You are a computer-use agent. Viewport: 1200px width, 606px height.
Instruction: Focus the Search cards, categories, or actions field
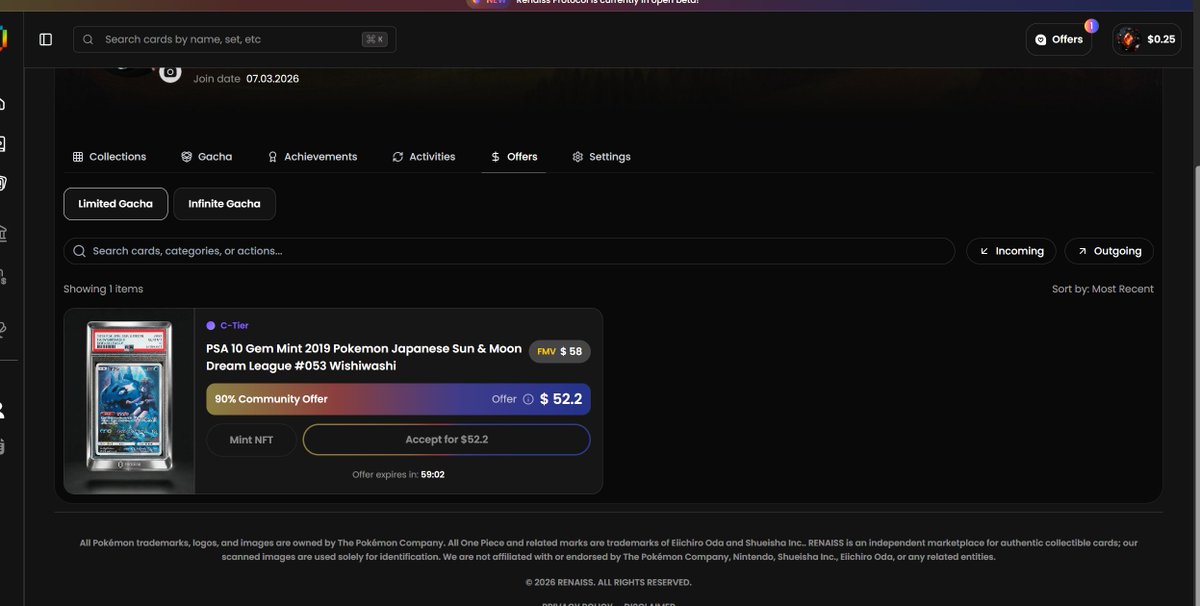pos(509,251)
